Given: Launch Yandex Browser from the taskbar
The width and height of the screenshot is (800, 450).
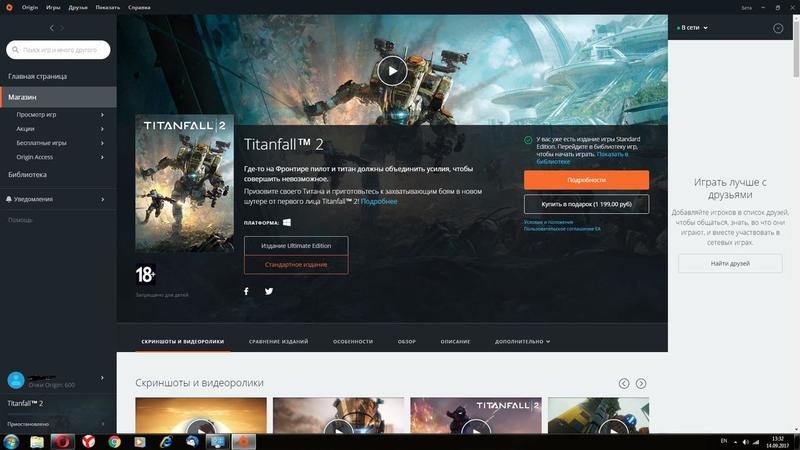Looking at the screenshot, I should click(89, 442).
